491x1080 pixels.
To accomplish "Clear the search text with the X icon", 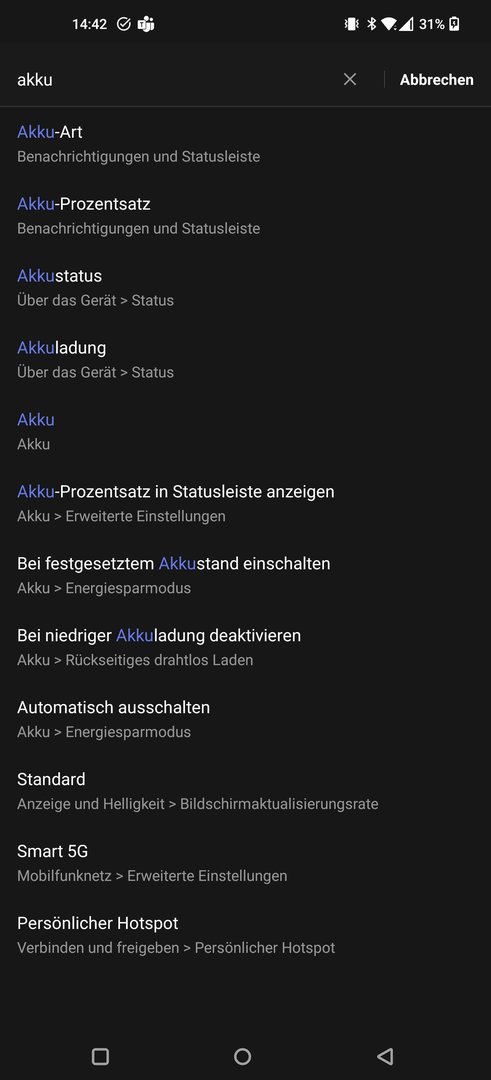I will click(x=350, y=79).
